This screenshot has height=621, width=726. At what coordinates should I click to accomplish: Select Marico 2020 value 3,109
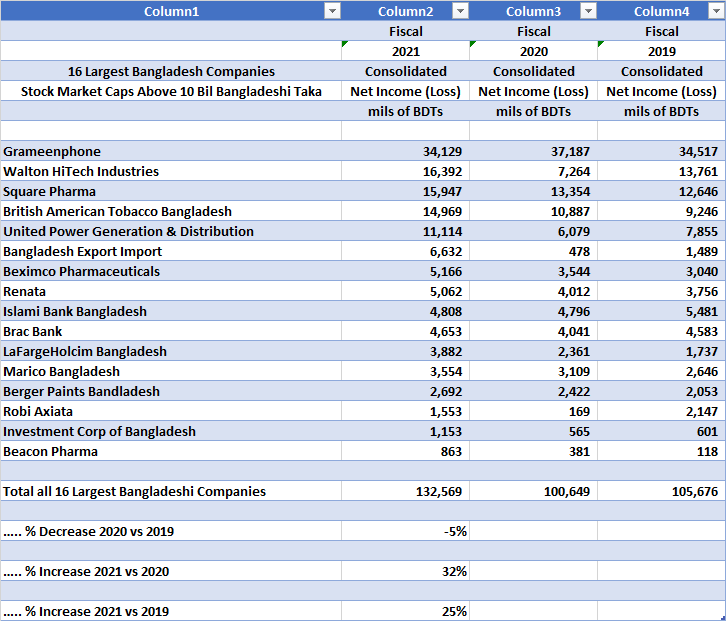[x=533, y=371]
